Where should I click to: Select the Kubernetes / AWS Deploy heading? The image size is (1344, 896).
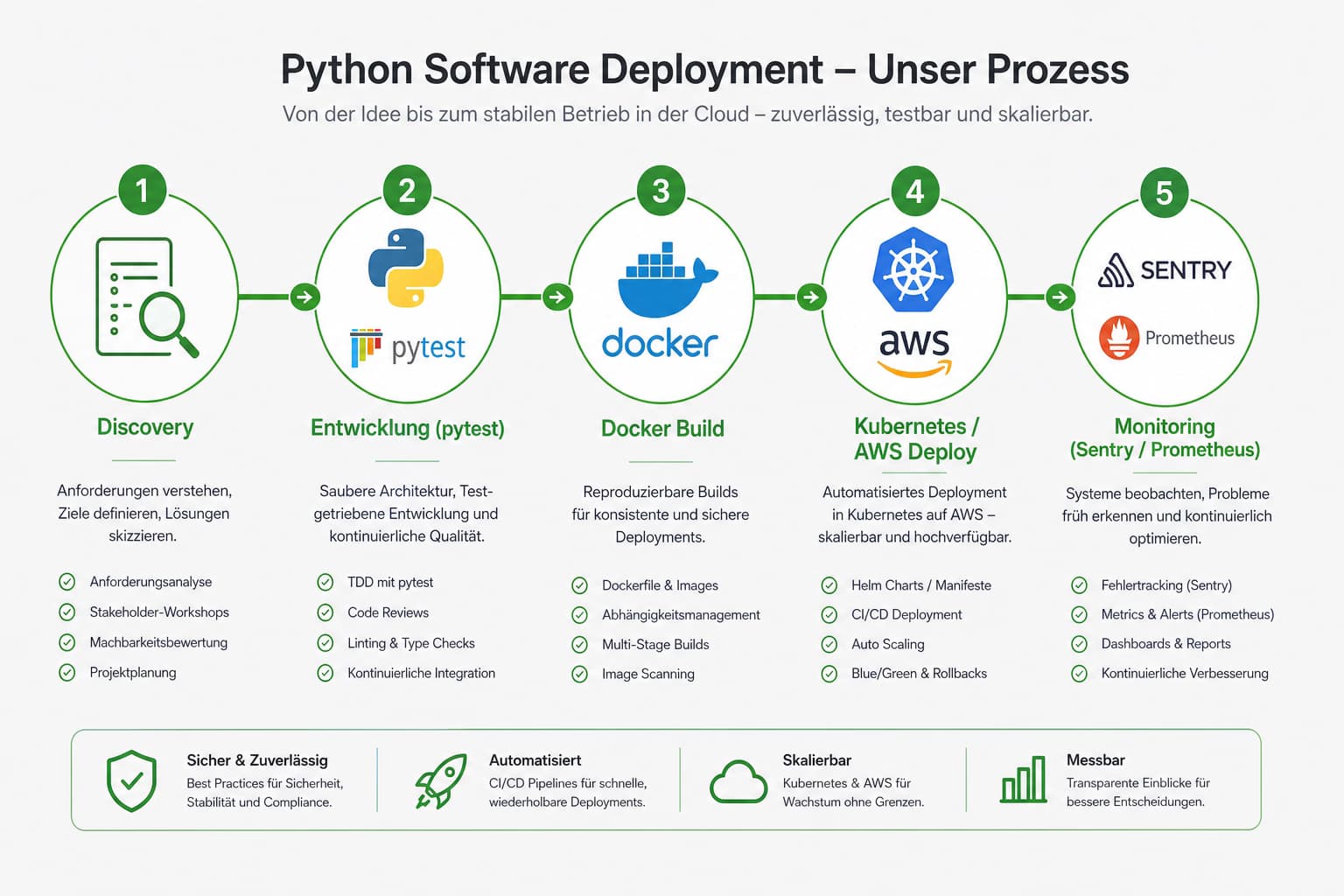(915, 438)
